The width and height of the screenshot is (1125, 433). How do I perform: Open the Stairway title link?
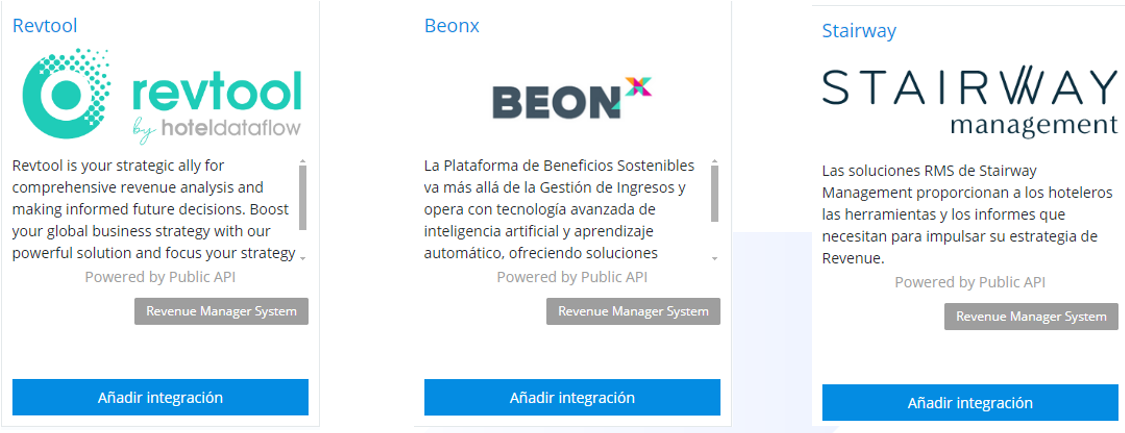click(858, 31)
